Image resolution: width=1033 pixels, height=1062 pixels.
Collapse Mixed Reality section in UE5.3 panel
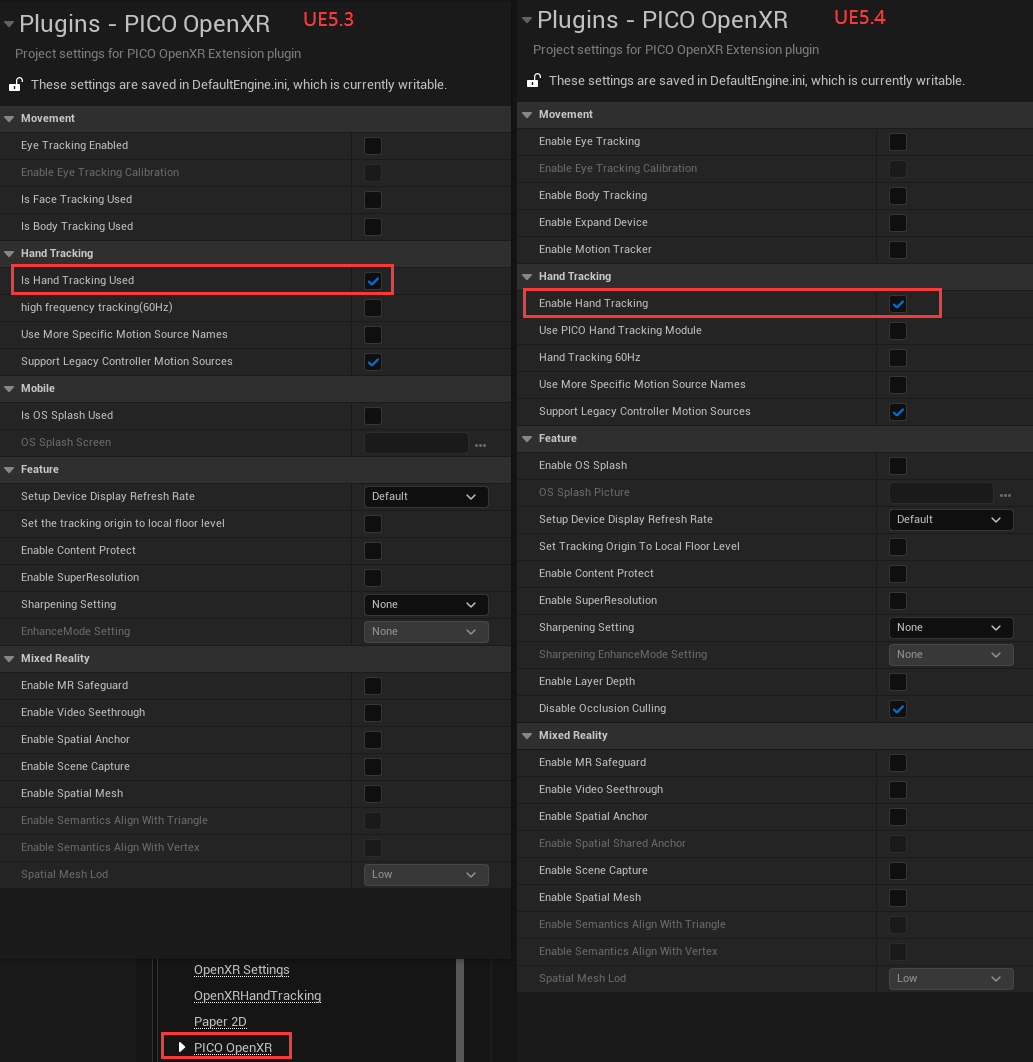coord(9,659)
